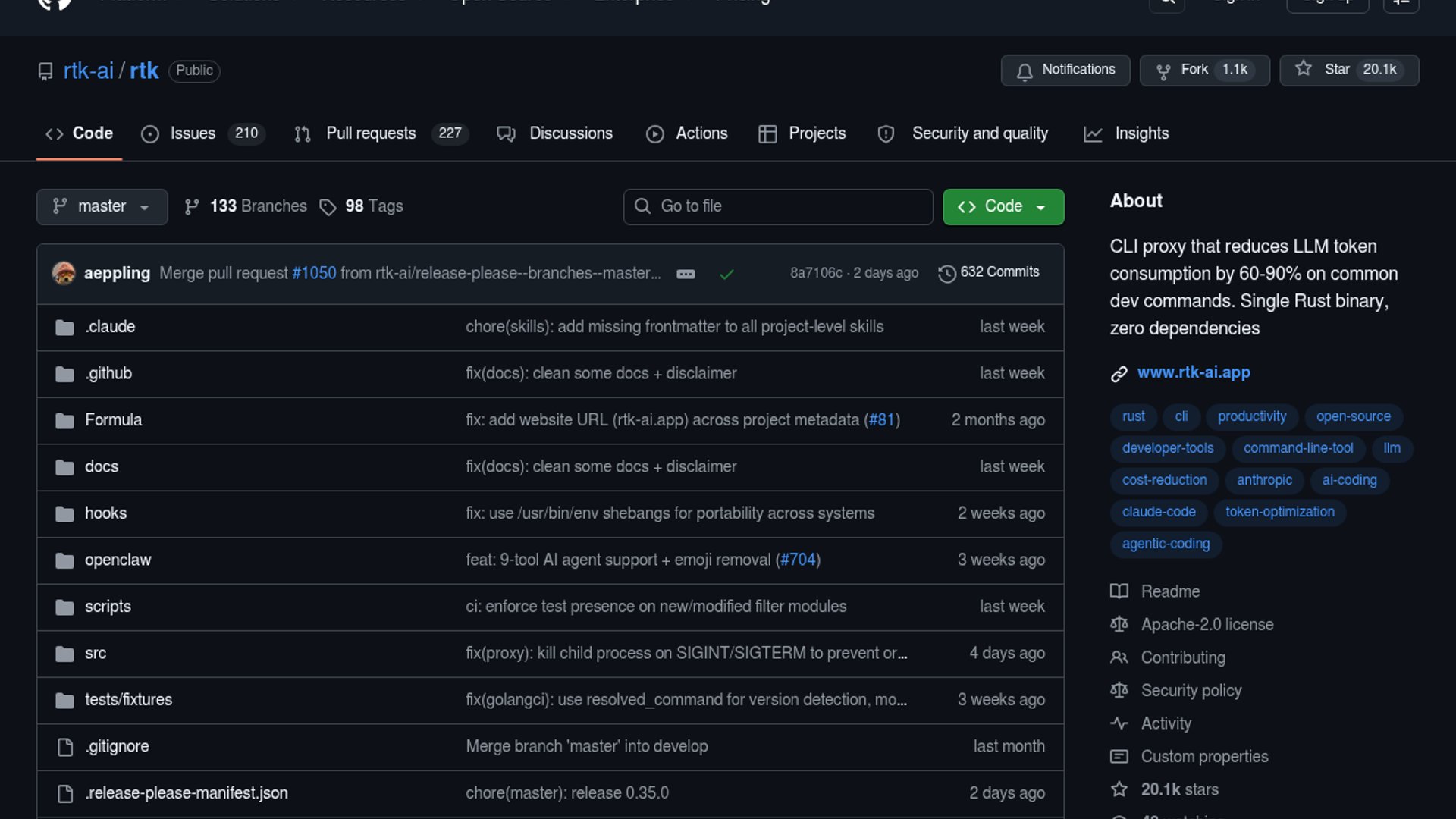Click the Activity pulse icon
Image resolution: width=1456 pixels, height=819 pixels.
[1119, 723]
